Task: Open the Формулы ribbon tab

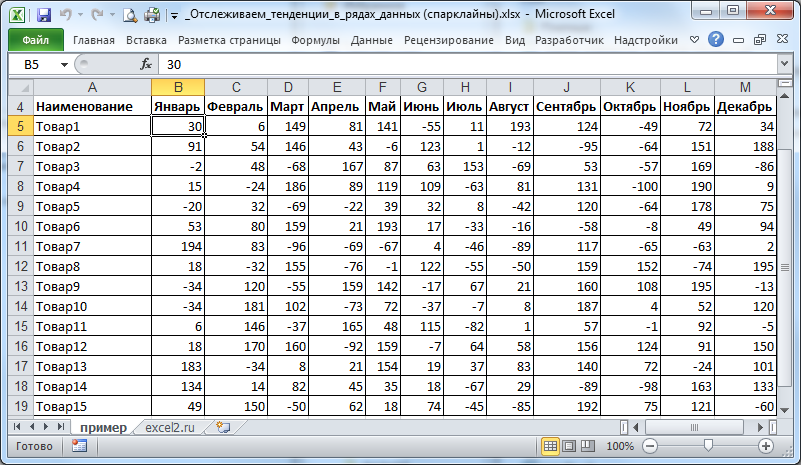Action: pos(315,41)
